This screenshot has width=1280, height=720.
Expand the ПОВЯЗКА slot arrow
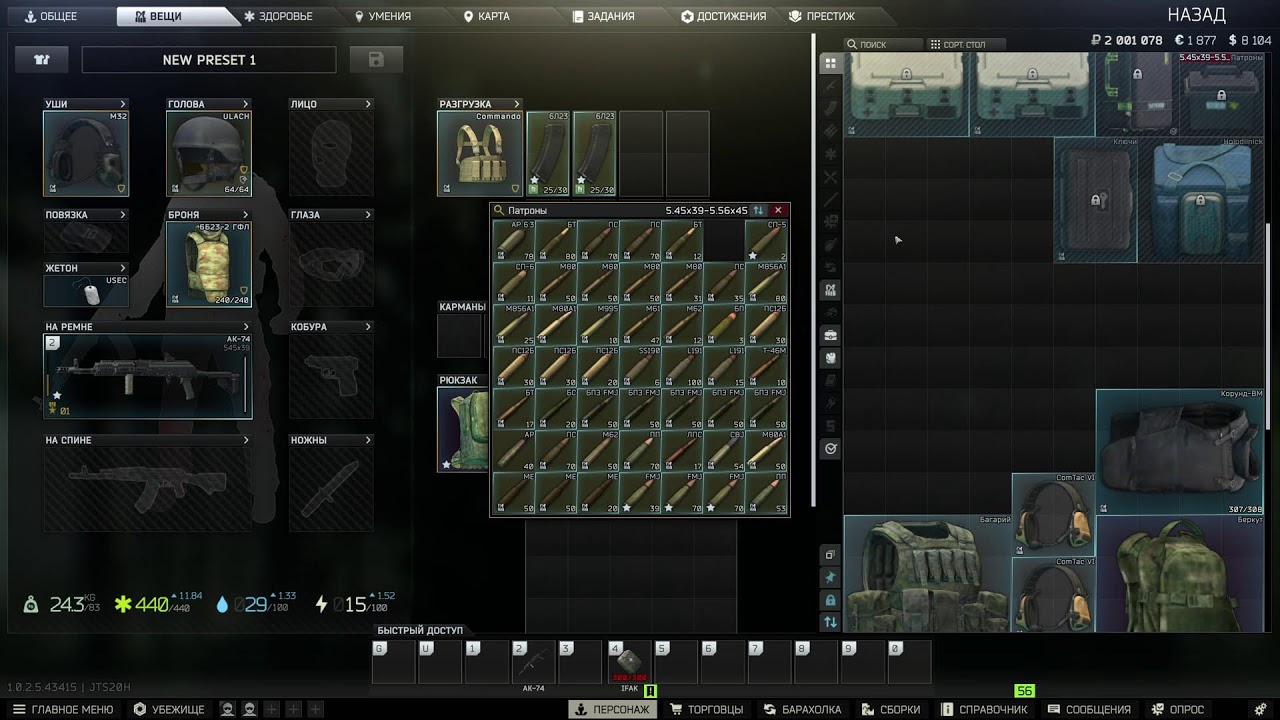pyautogui.click(x=123, y=215)
